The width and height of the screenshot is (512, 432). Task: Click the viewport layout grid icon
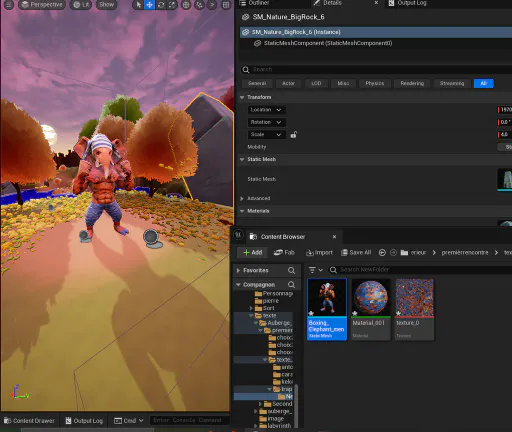click(x=226, y=5)
